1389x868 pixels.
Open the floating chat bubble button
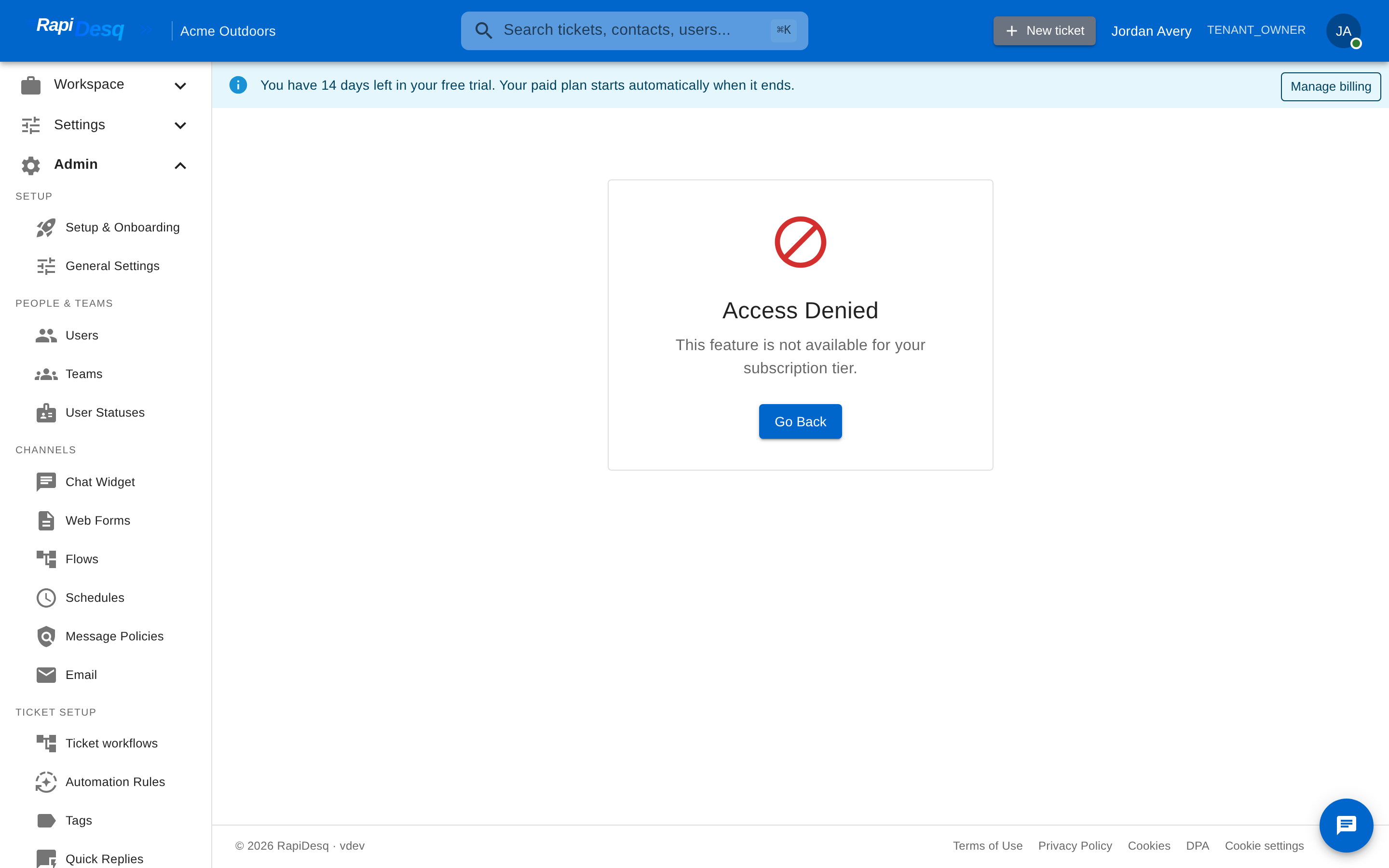(x=1346, y=825)
